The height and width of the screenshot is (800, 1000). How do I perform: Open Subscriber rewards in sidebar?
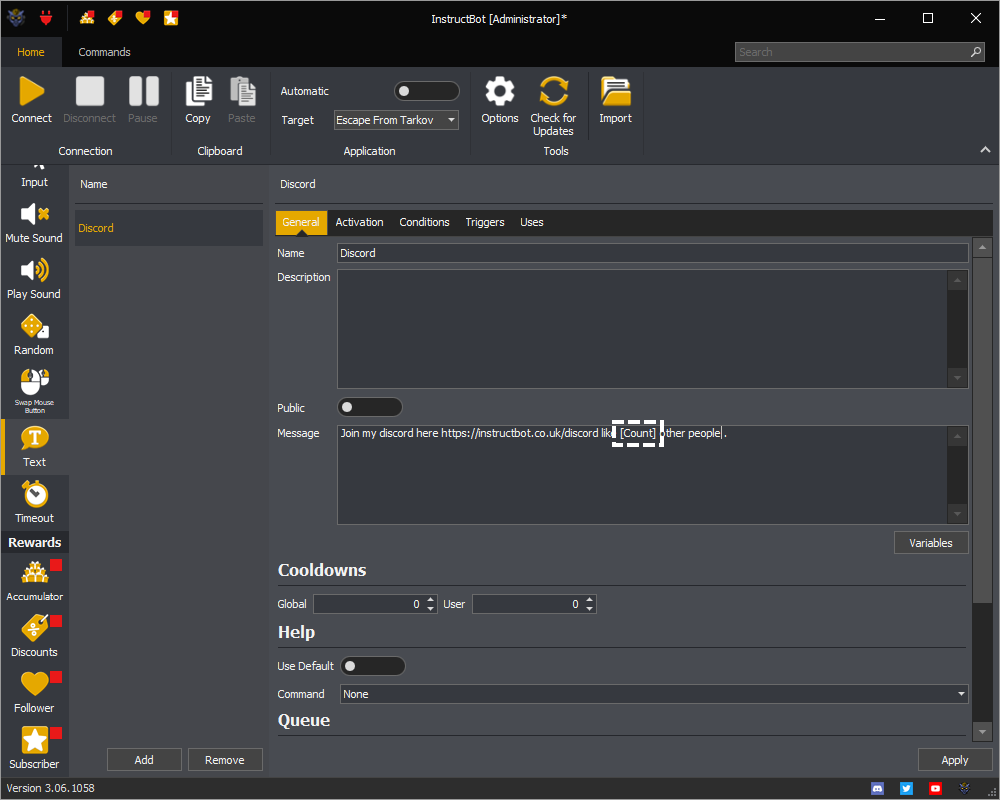(x=34, y=748)
